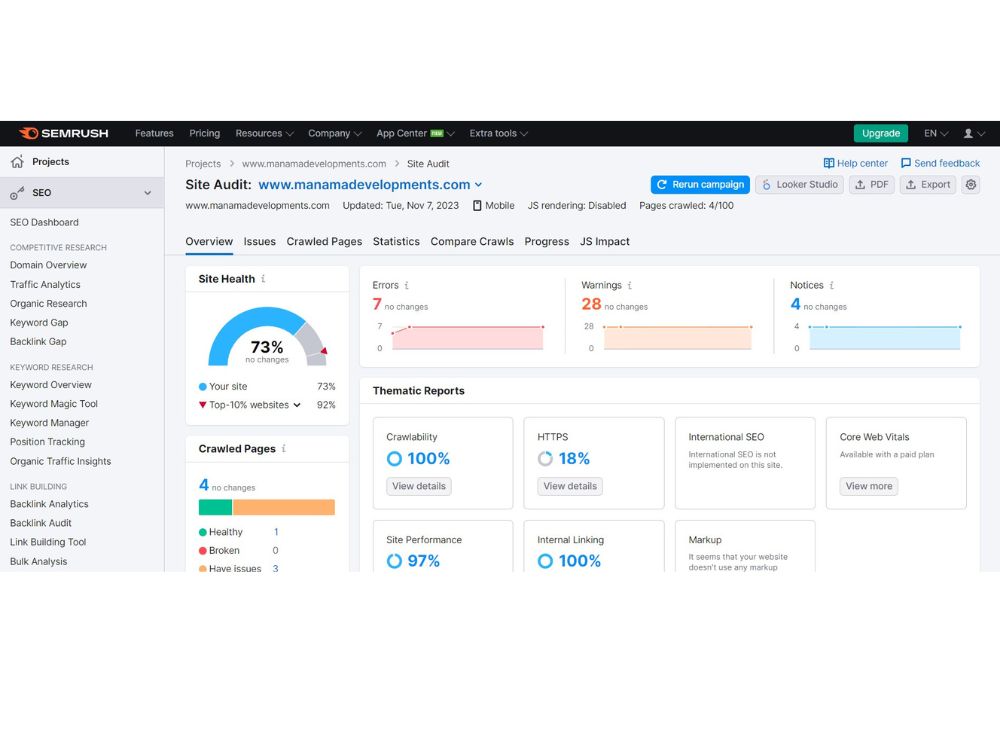Open Backlink Gap in the sidebar
This screenshot has height=750, width=1000.
(x=38, y=342)
